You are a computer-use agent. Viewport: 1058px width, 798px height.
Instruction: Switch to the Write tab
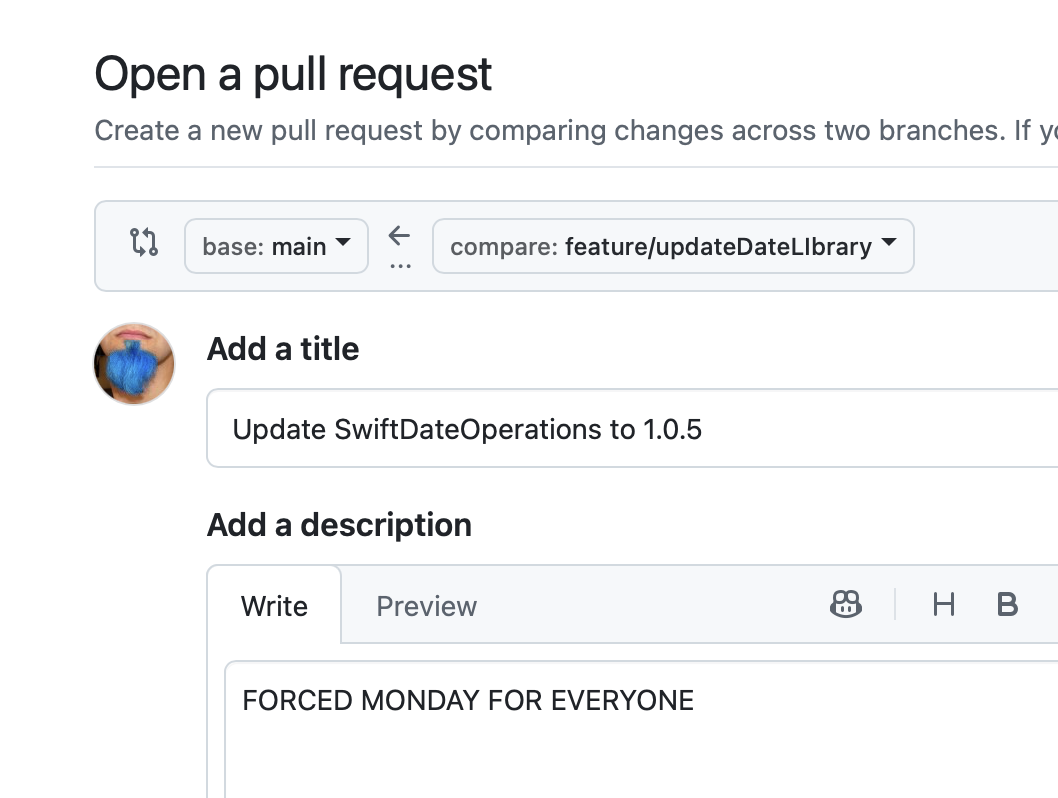tap(274, 606)
